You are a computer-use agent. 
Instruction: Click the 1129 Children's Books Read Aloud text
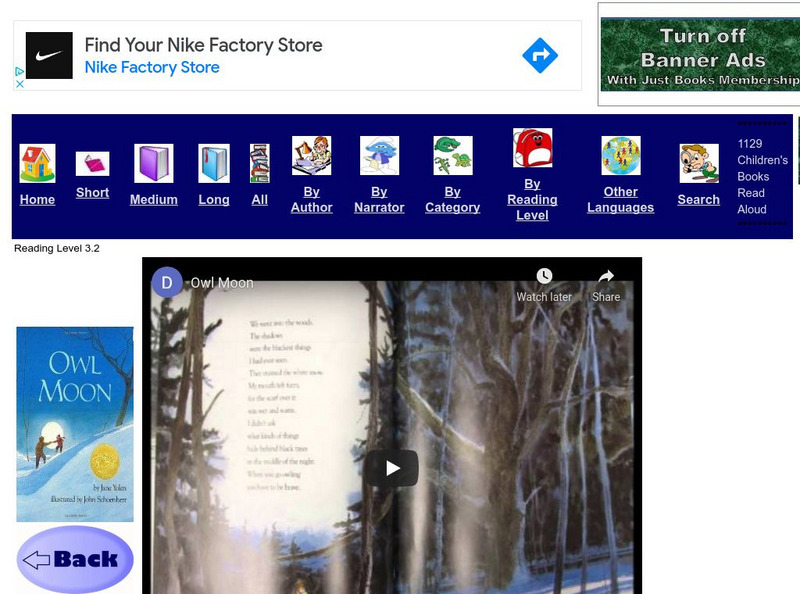762,177
